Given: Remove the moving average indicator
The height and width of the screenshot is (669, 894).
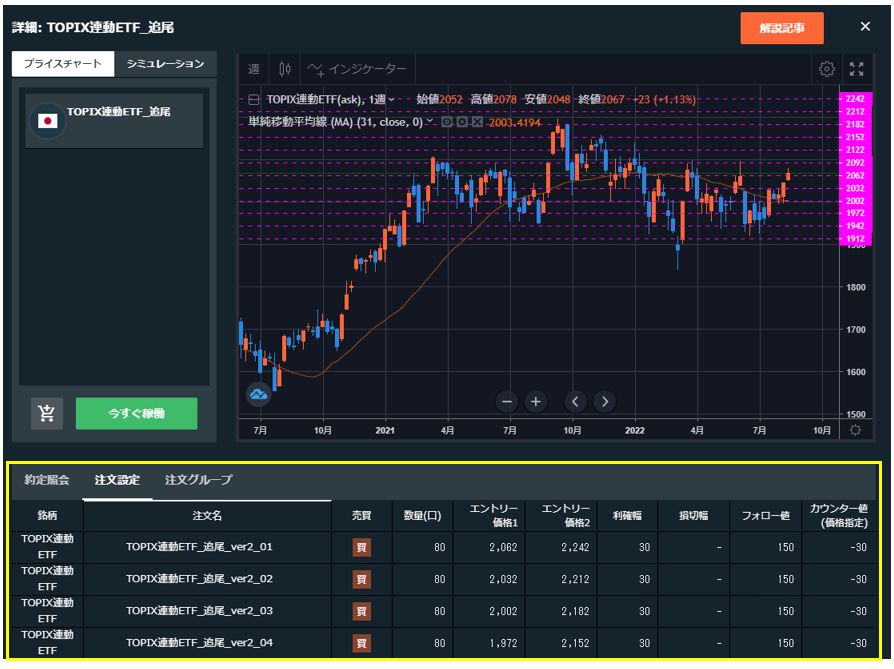Looking at the screenshot, I should 478,122.
